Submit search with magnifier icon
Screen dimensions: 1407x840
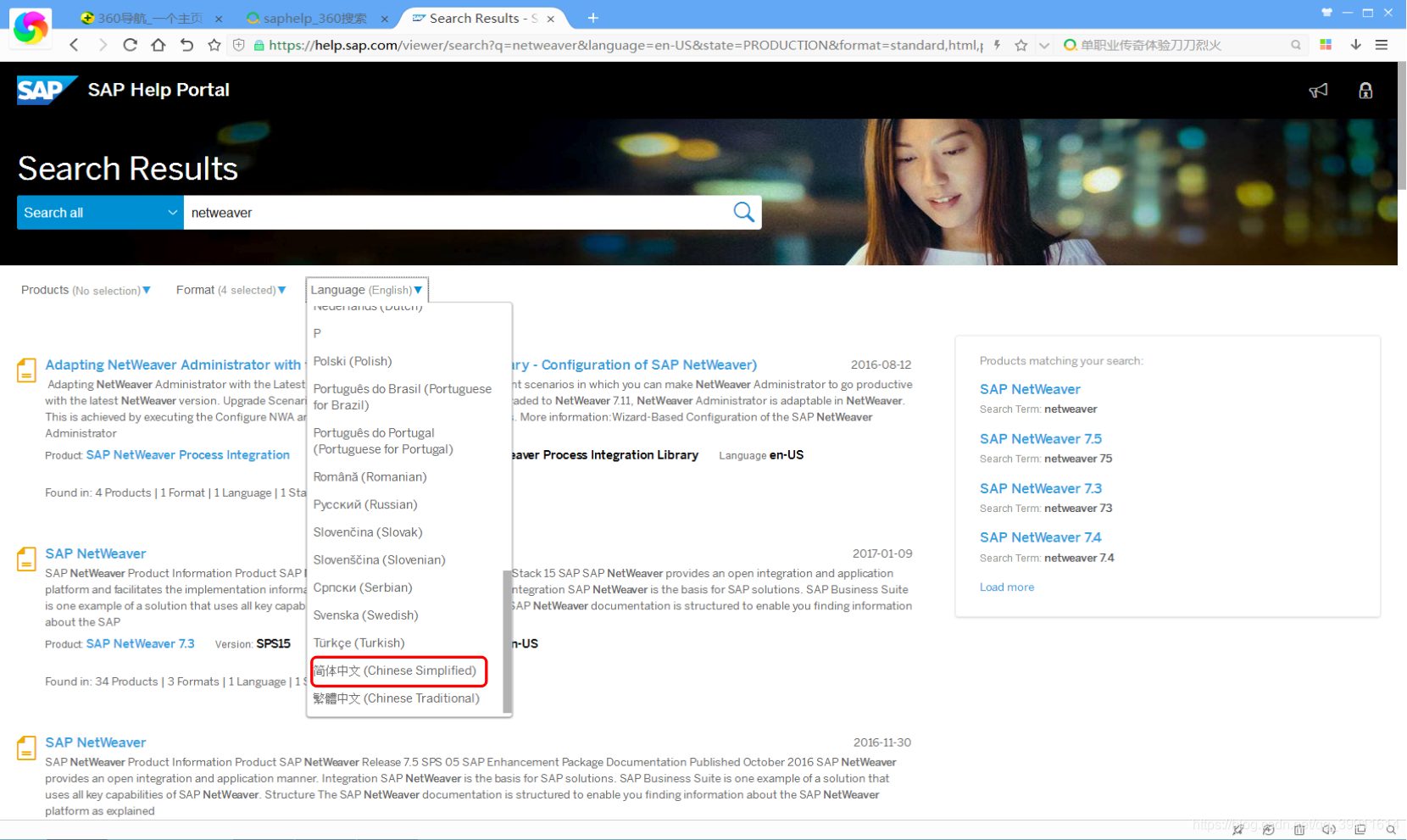coord(743,212)
